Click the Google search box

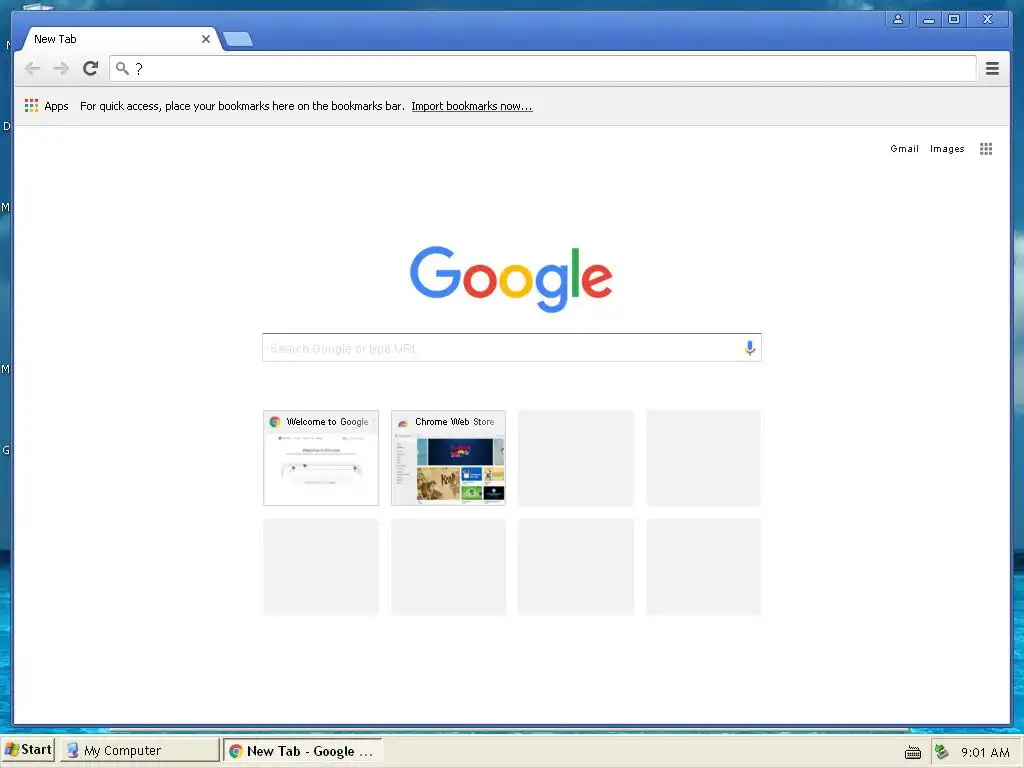[x=511, y=348]
